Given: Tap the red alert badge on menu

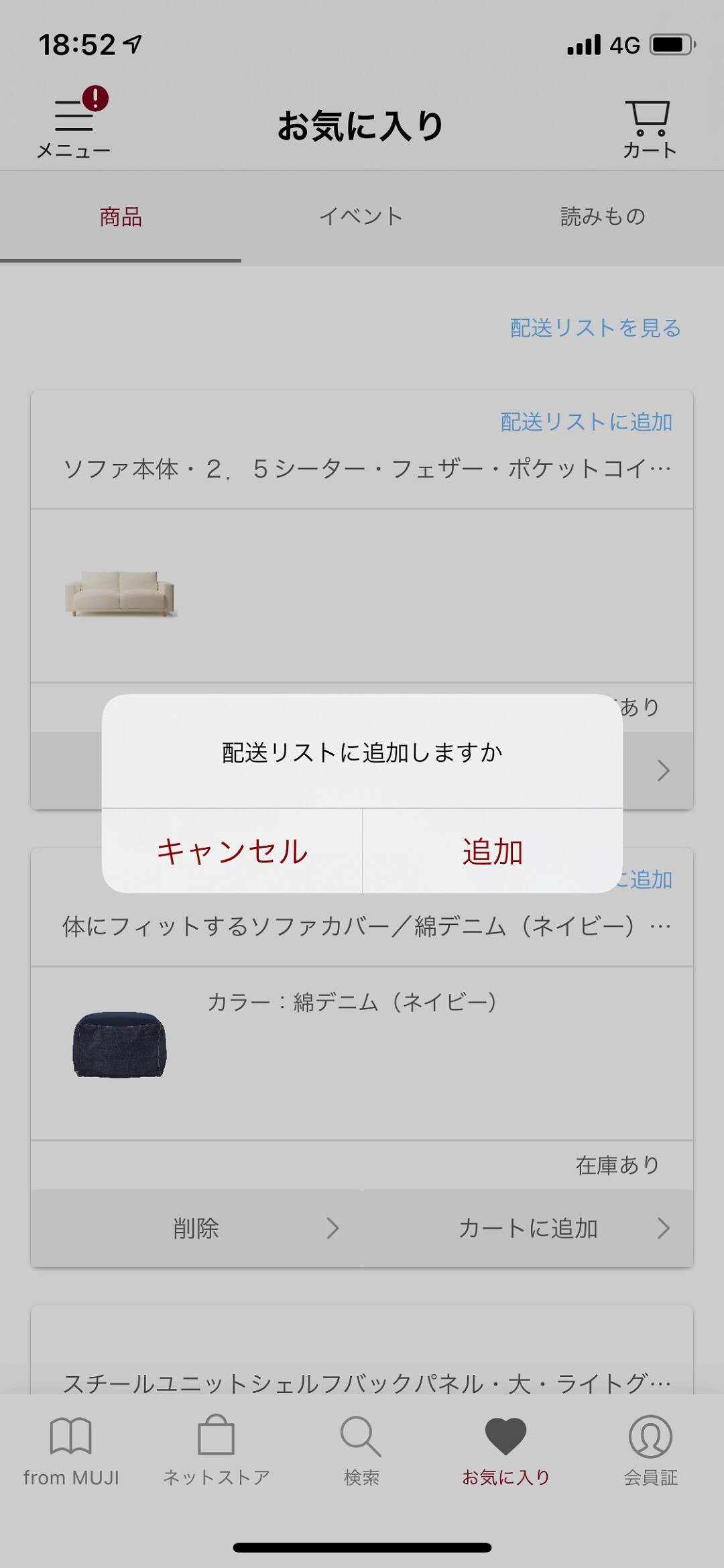Looking at the screenshot, I should [x=96, y=99].
